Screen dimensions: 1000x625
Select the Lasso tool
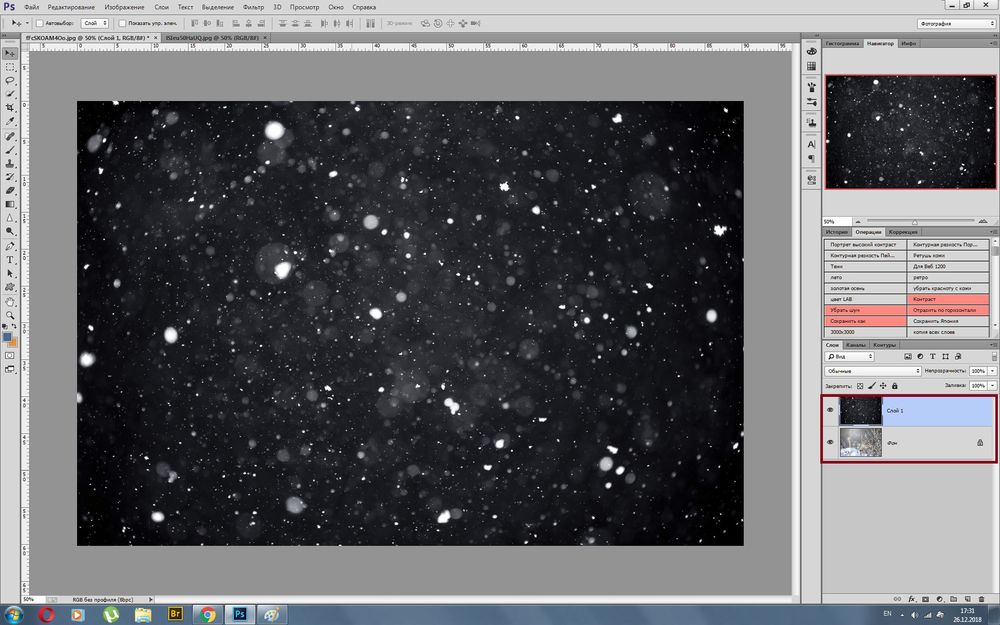(10, 80)
